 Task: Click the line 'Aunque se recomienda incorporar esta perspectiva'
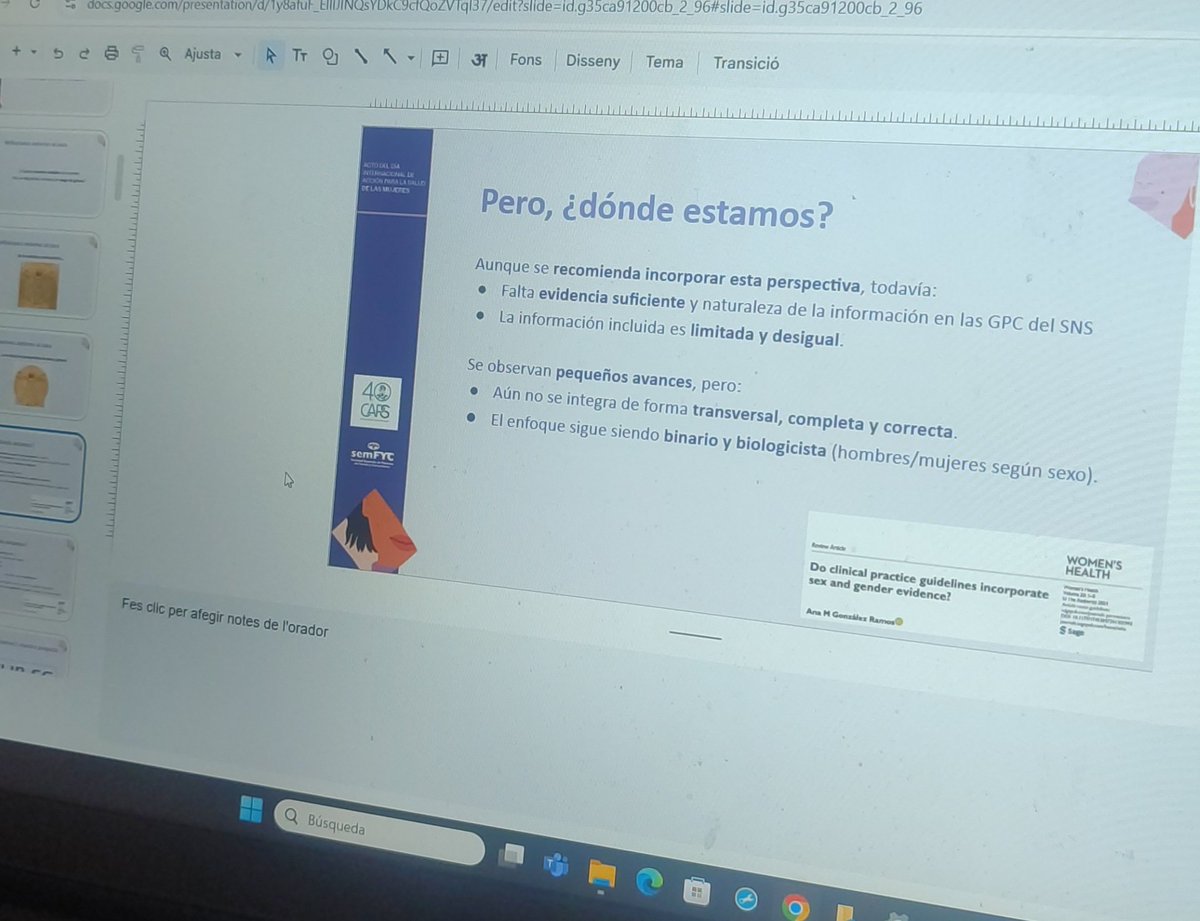pyautogui.click(x=706, y=277)
